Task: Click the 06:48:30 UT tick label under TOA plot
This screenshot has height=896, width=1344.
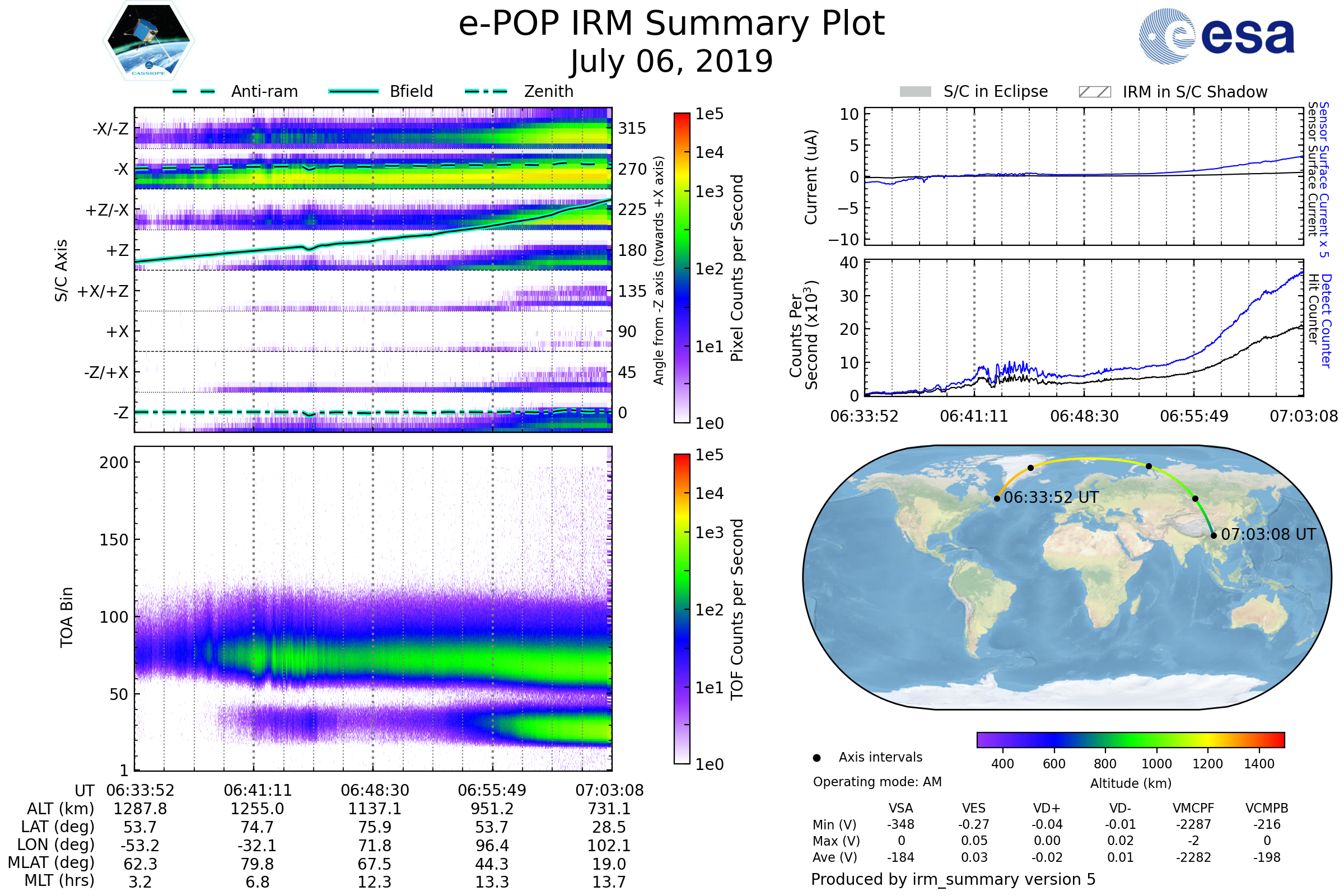Action: (375, 790)
